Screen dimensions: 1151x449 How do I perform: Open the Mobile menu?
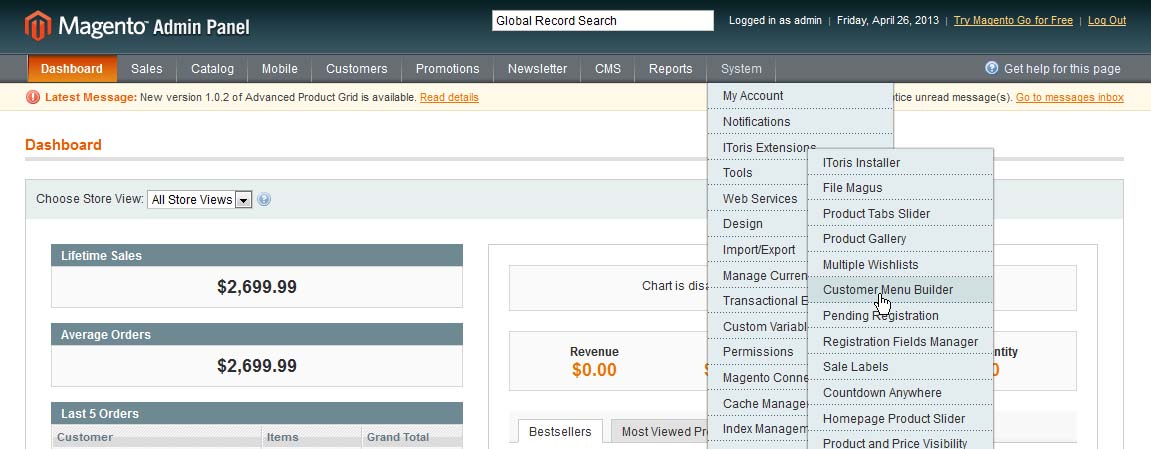(280, 69)
